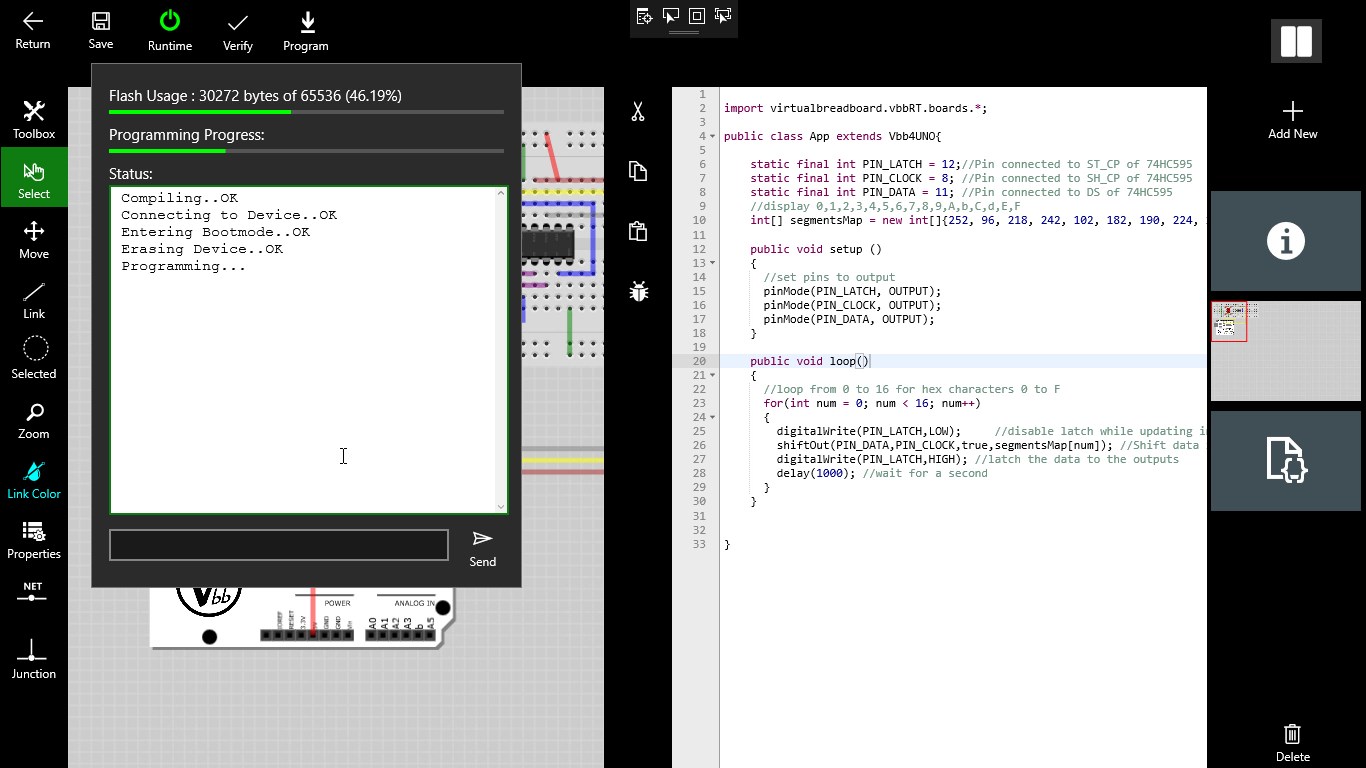Screen dimensions: 1366x768
Task: Toggle the Link Color tool
Action: [33, 480]
